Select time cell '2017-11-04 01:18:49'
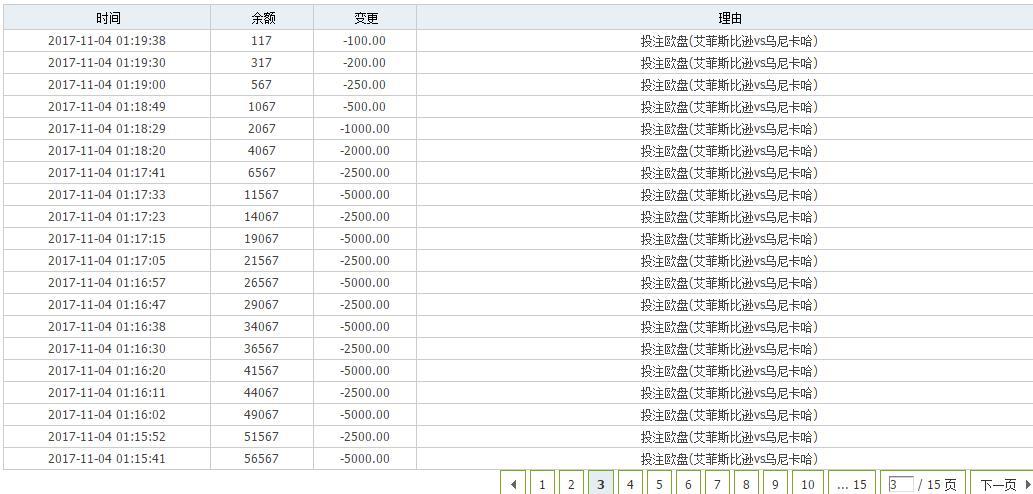 click(x=107, y=107)
